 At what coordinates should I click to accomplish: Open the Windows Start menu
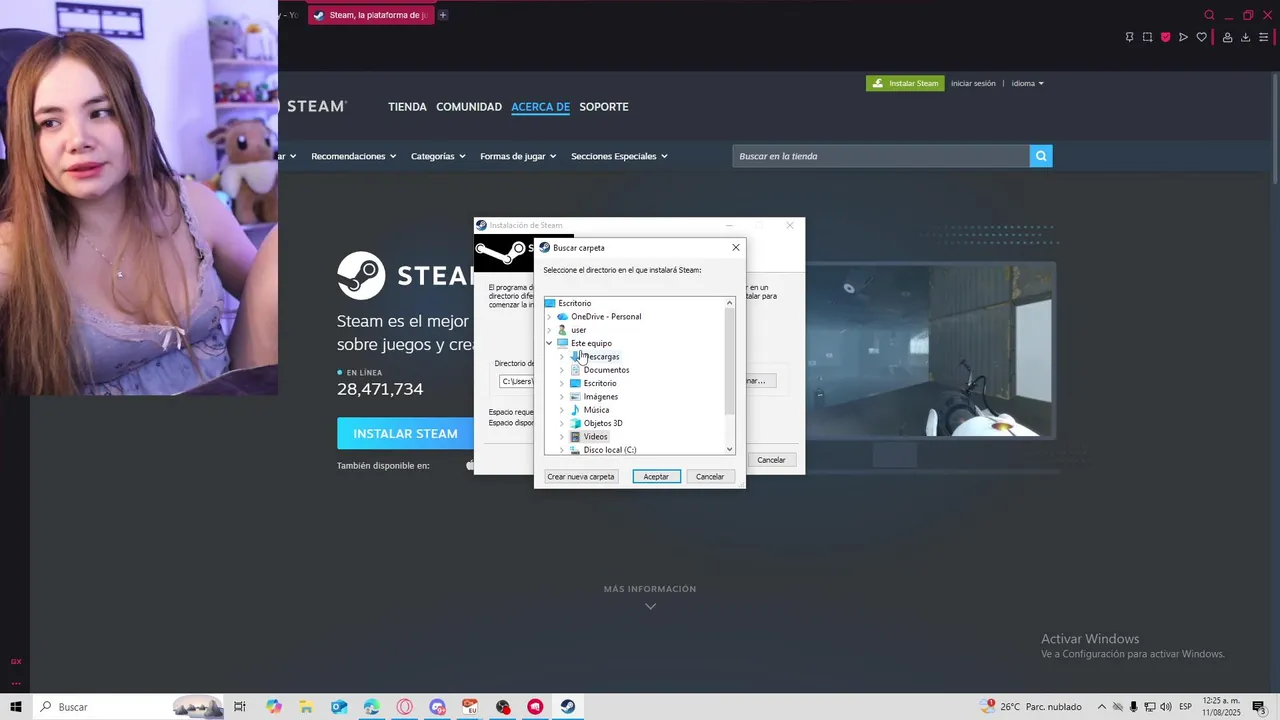(x=15, y=707)
